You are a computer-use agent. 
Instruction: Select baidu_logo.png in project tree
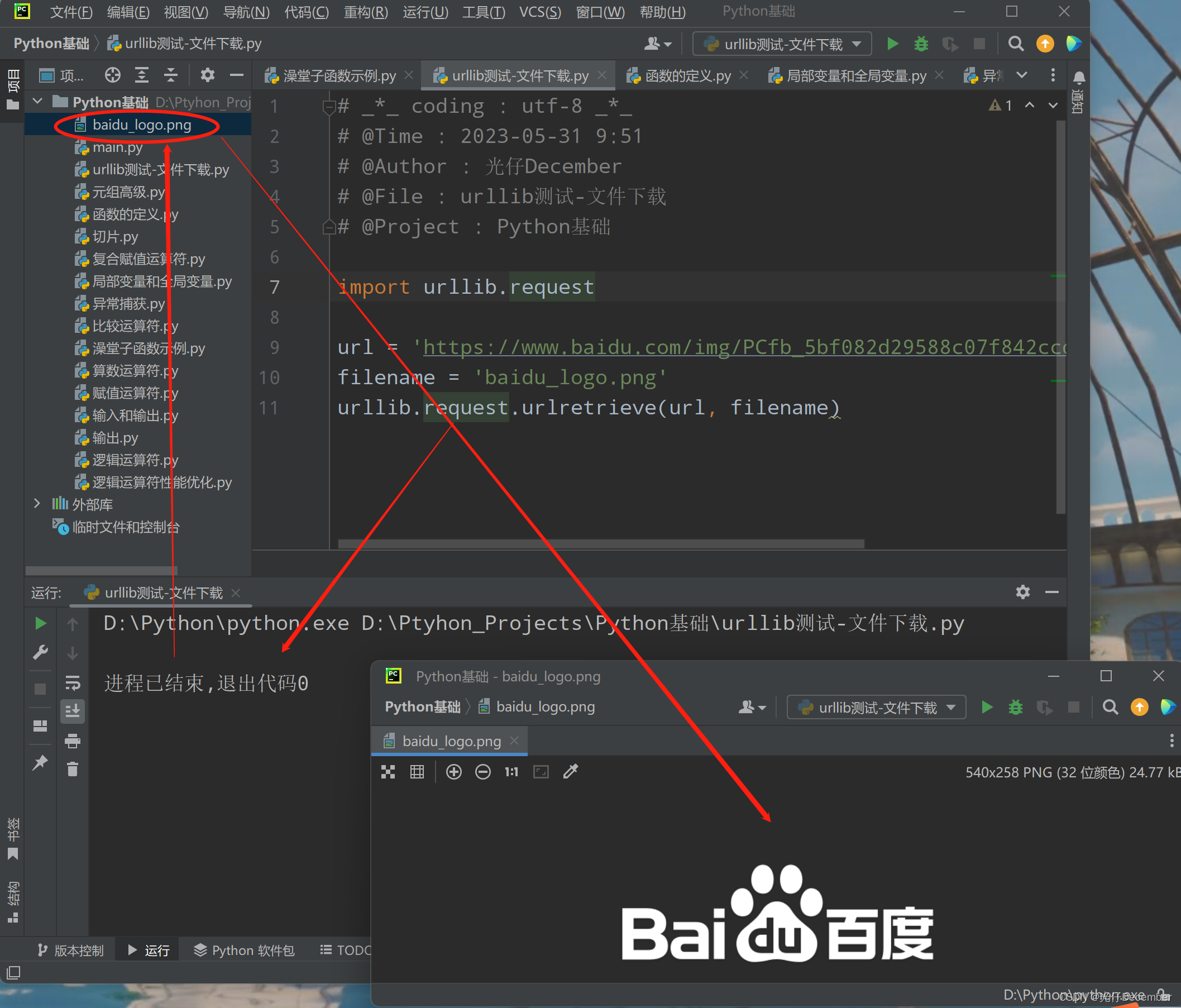click(x=142, y=125)
